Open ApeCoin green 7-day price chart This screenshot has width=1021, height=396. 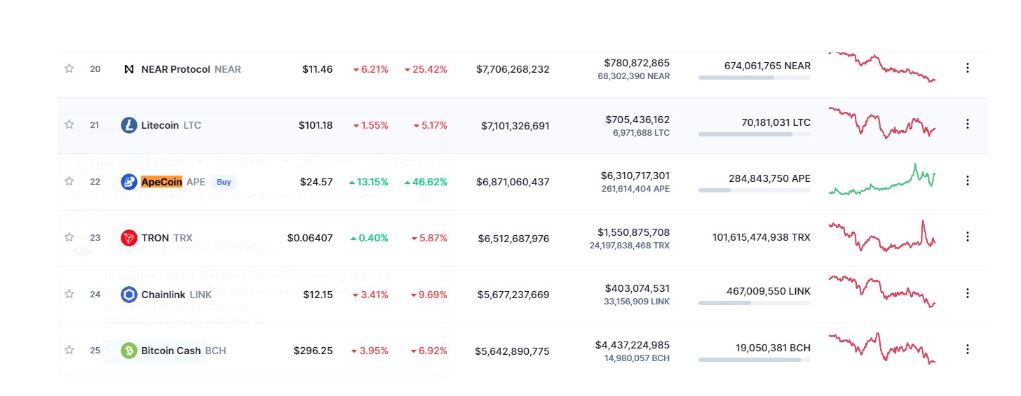[882, 179]
